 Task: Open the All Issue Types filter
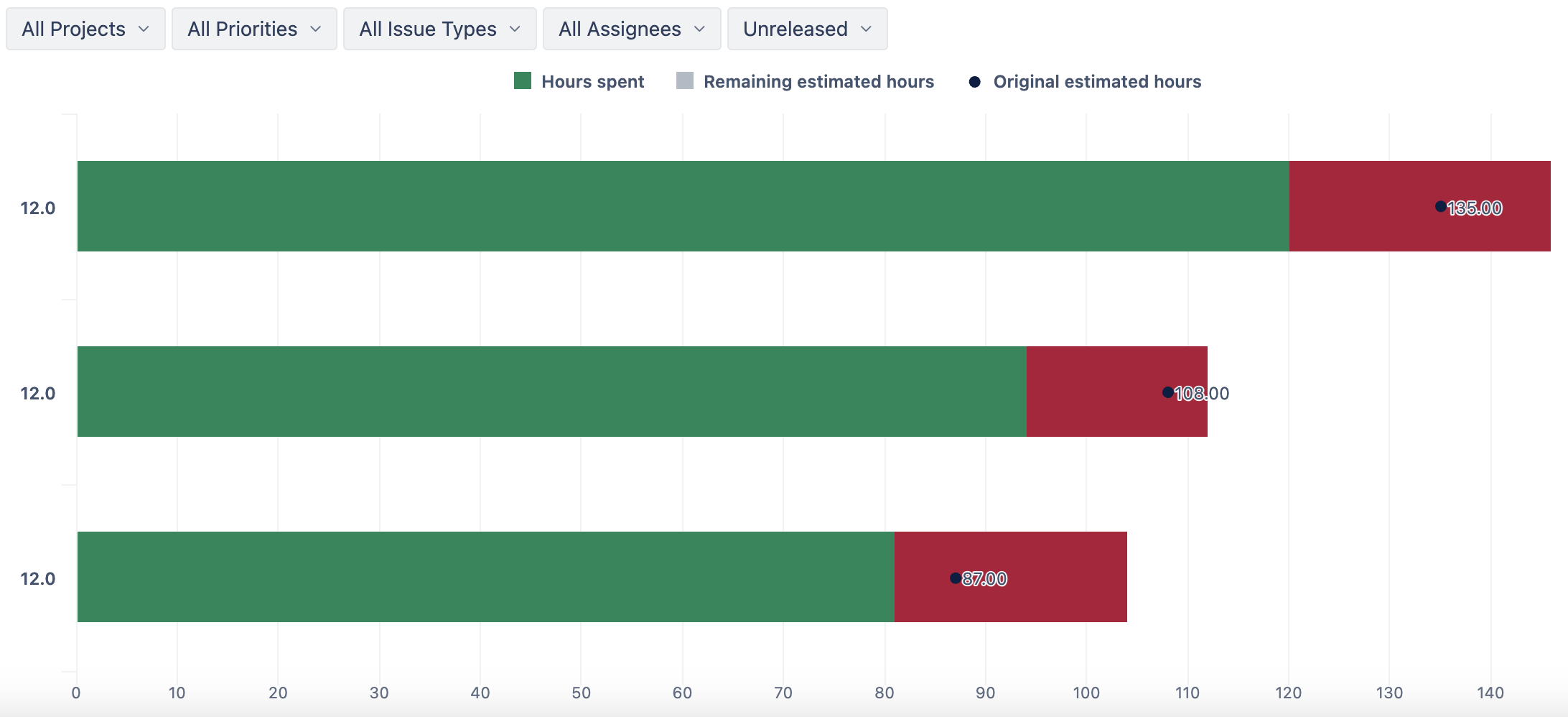439,29
